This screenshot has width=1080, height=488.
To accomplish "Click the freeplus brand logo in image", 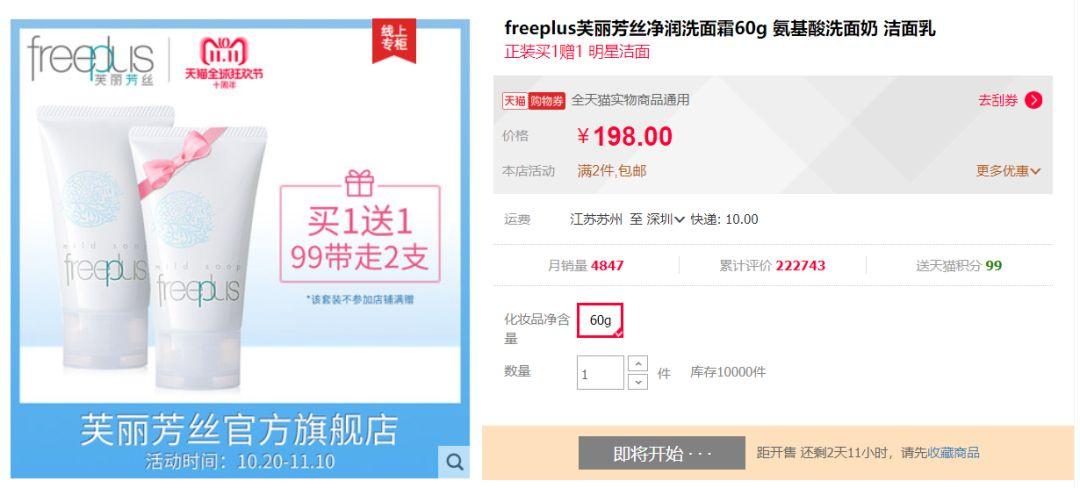I will coord(91,61).
